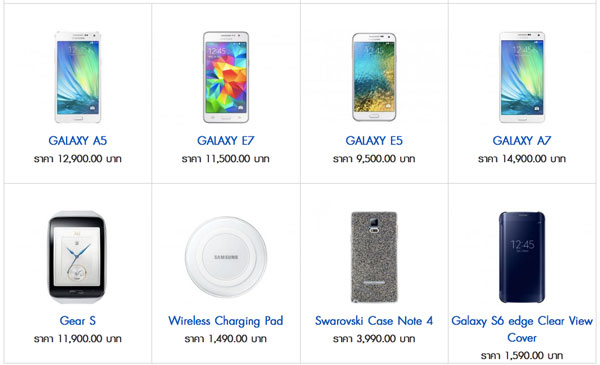The height and width of the screenshot is (365, 600).
Task: Open the GALAXY E7 product link
Action: 226,141
